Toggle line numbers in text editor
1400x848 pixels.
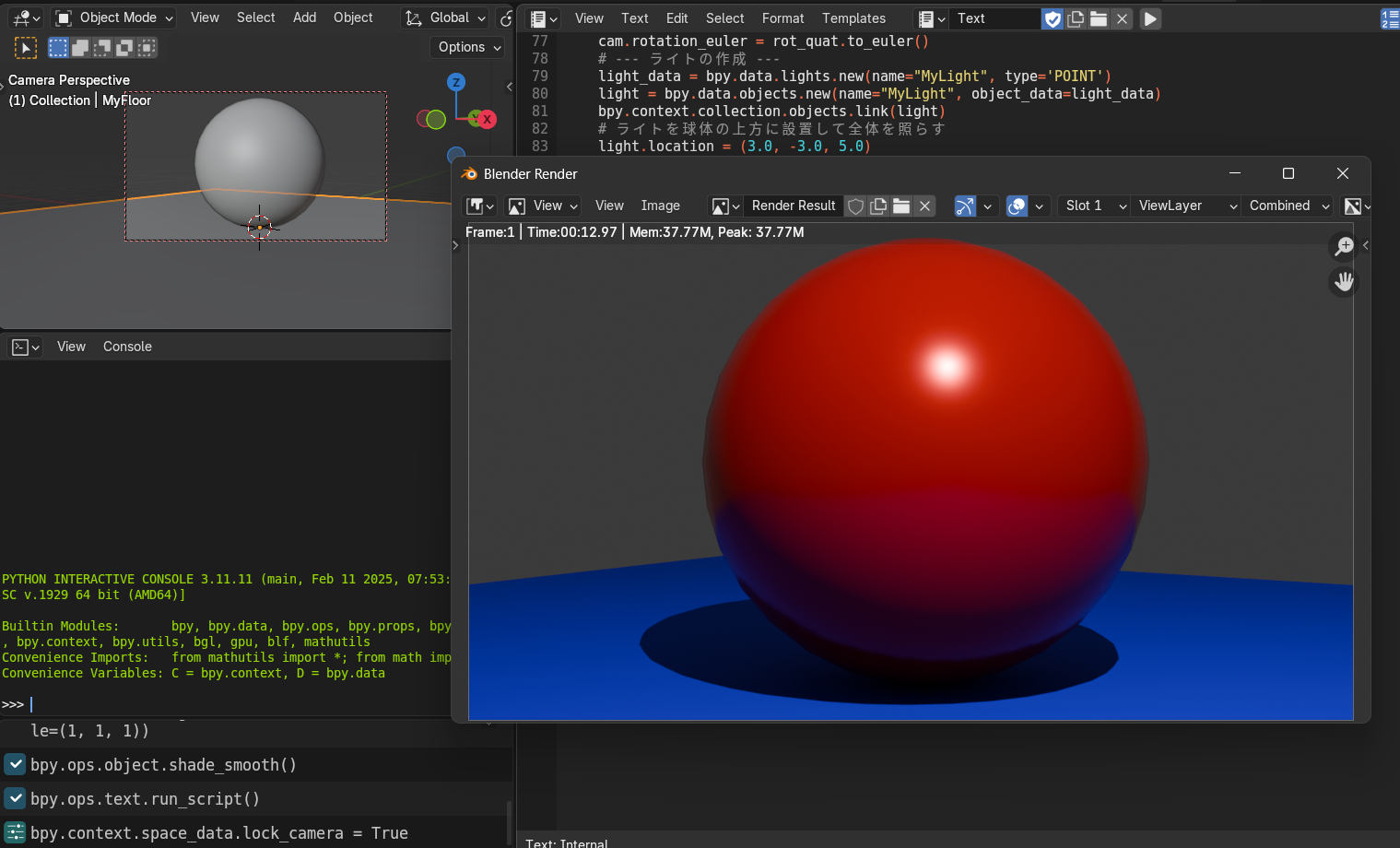1390,18
